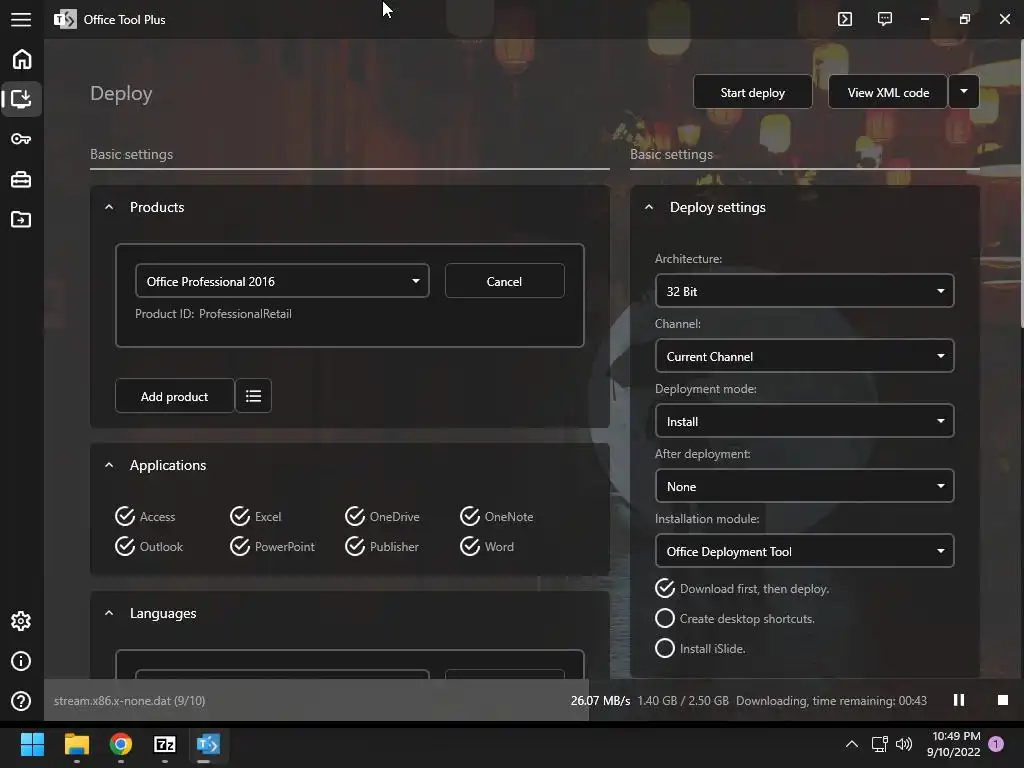Viewport: 1024px width, 768px height.
Task: Uncheck the Publisher application
Action: point(382,547)
